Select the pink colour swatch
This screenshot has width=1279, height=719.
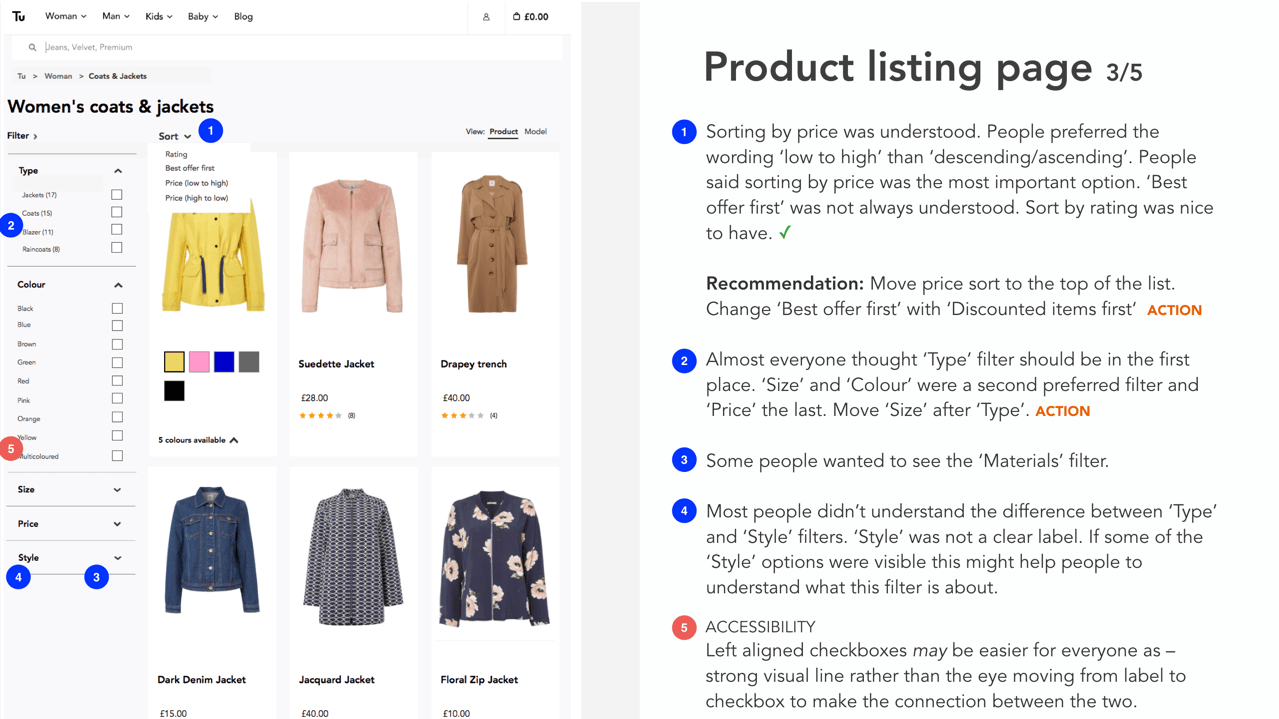199,362
